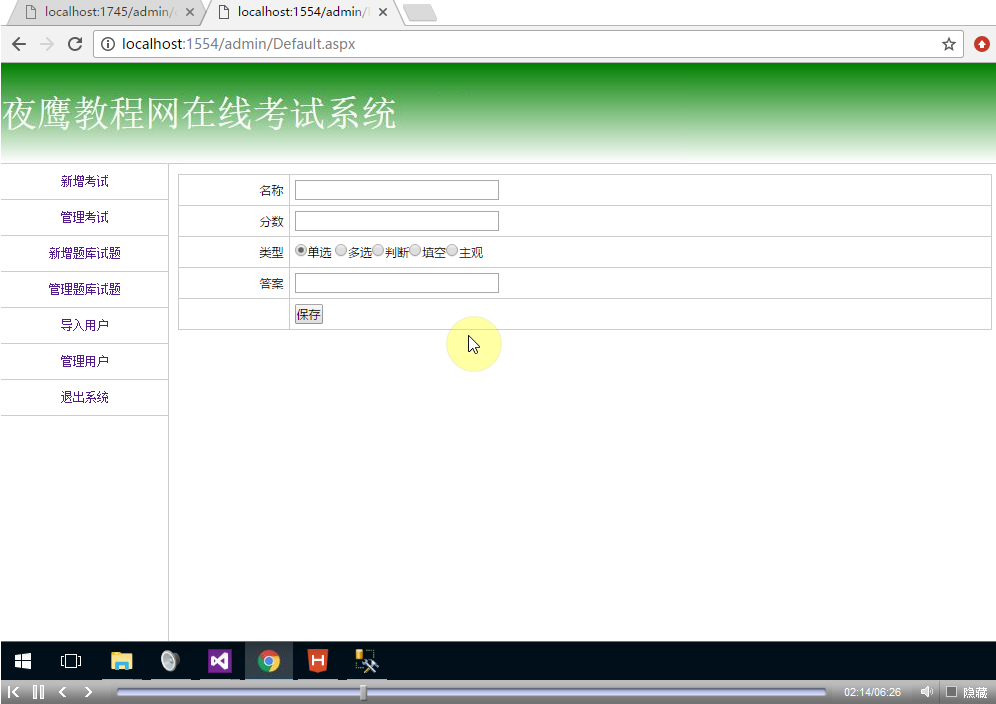Open the round speaker-like app on taskbar
This screenshot has width=996, height=704.
(x=170, y=661)
